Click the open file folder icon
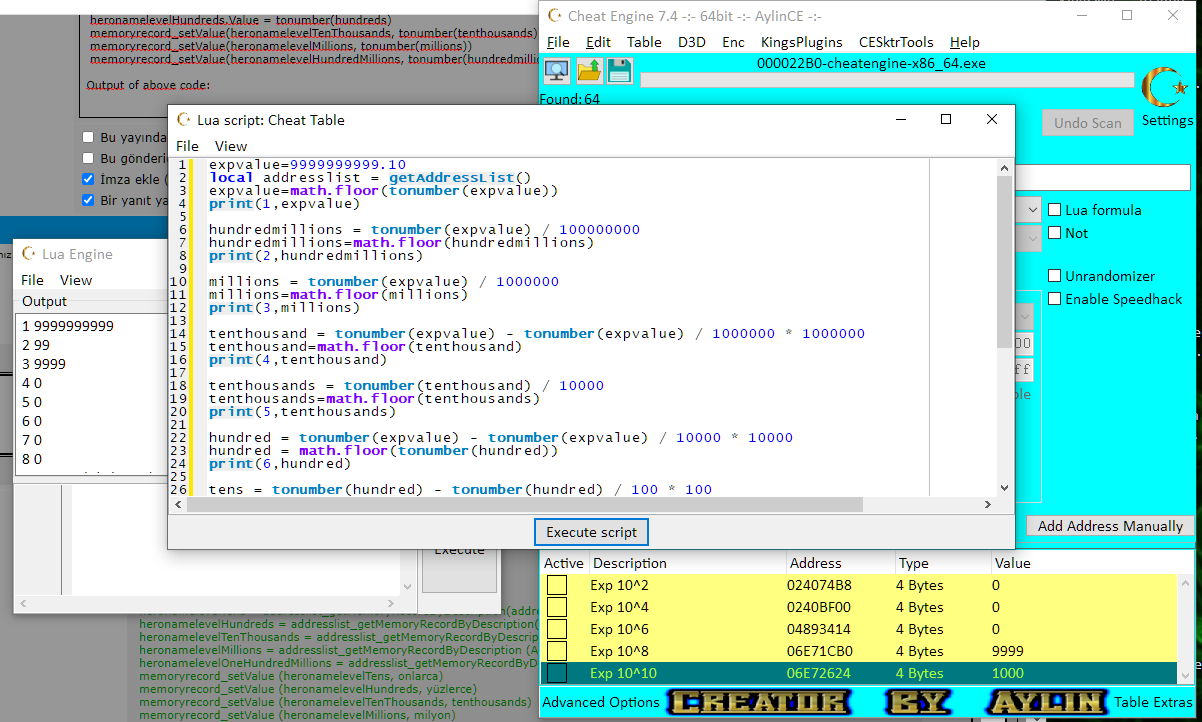 click(589, 71)
